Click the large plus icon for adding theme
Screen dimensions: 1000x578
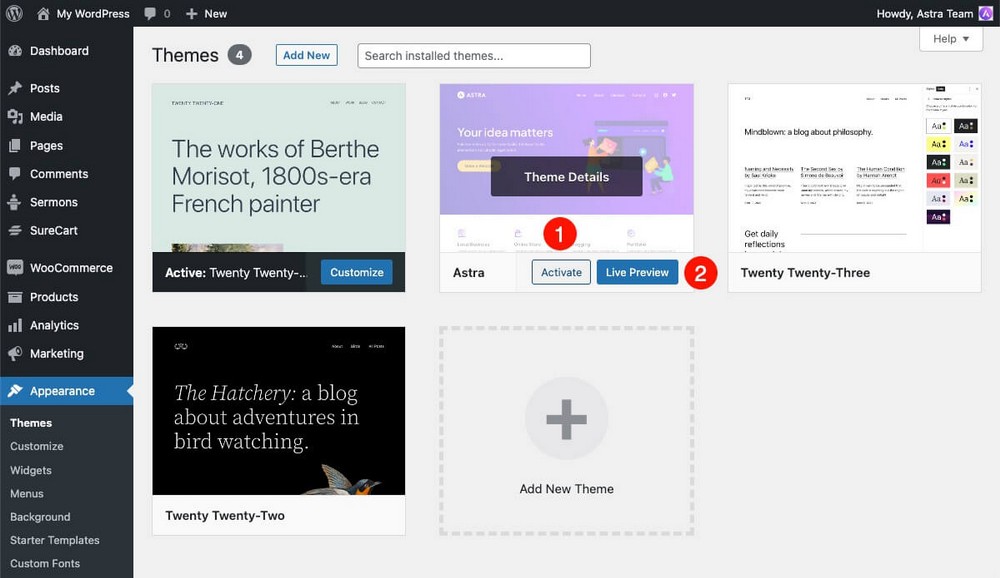click(x=566, y=419)
